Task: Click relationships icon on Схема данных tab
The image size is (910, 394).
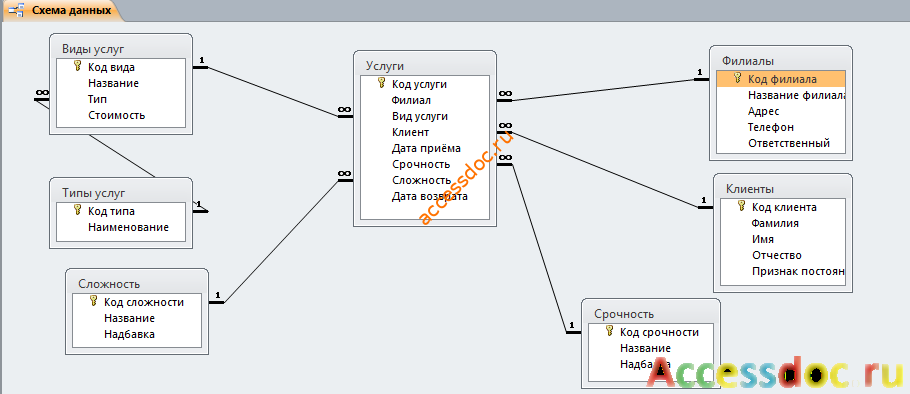Action: click(x=17, y=10)
